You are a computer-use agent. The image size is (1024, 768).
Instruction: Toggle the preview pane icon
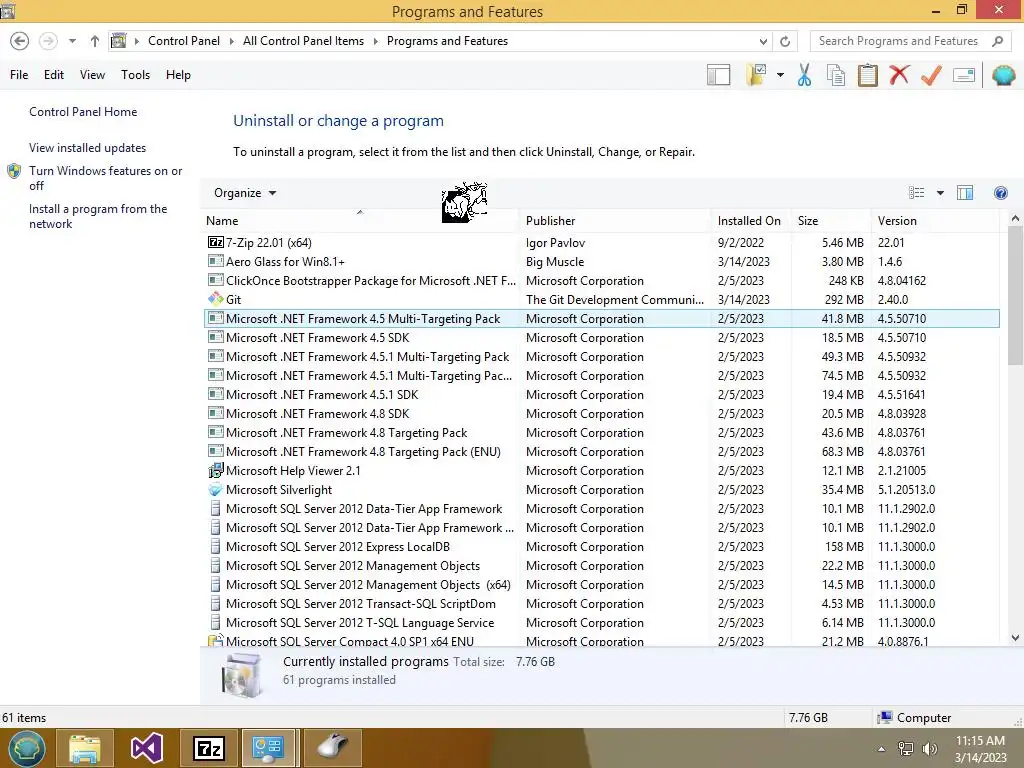pos(965,193)
